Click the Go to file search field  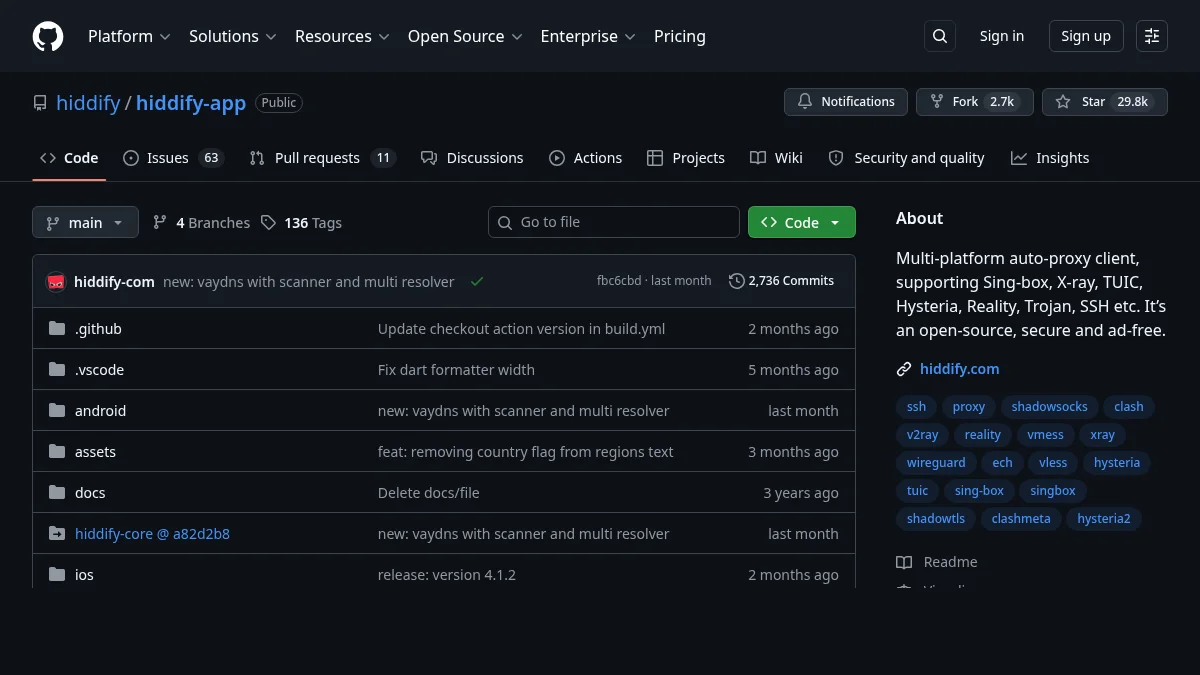click(x=614, y=222)
